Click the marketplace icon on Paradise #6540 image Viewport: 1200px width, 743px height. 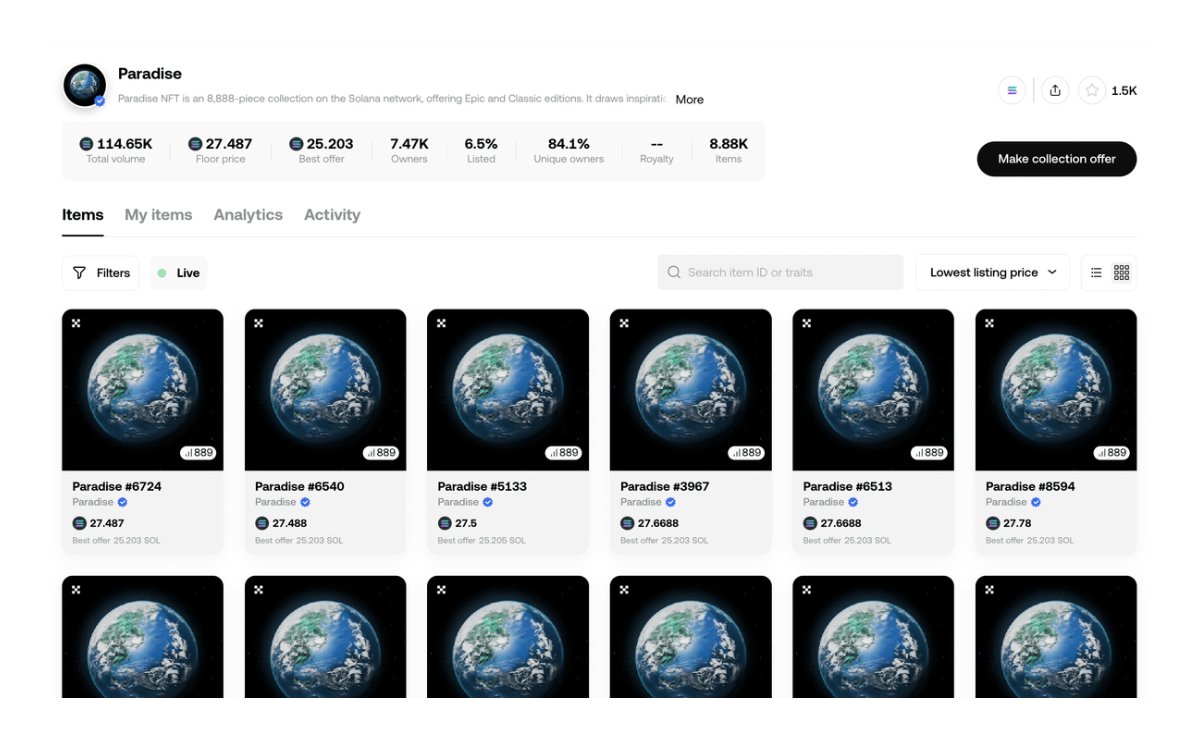click(x=259, y=323)
